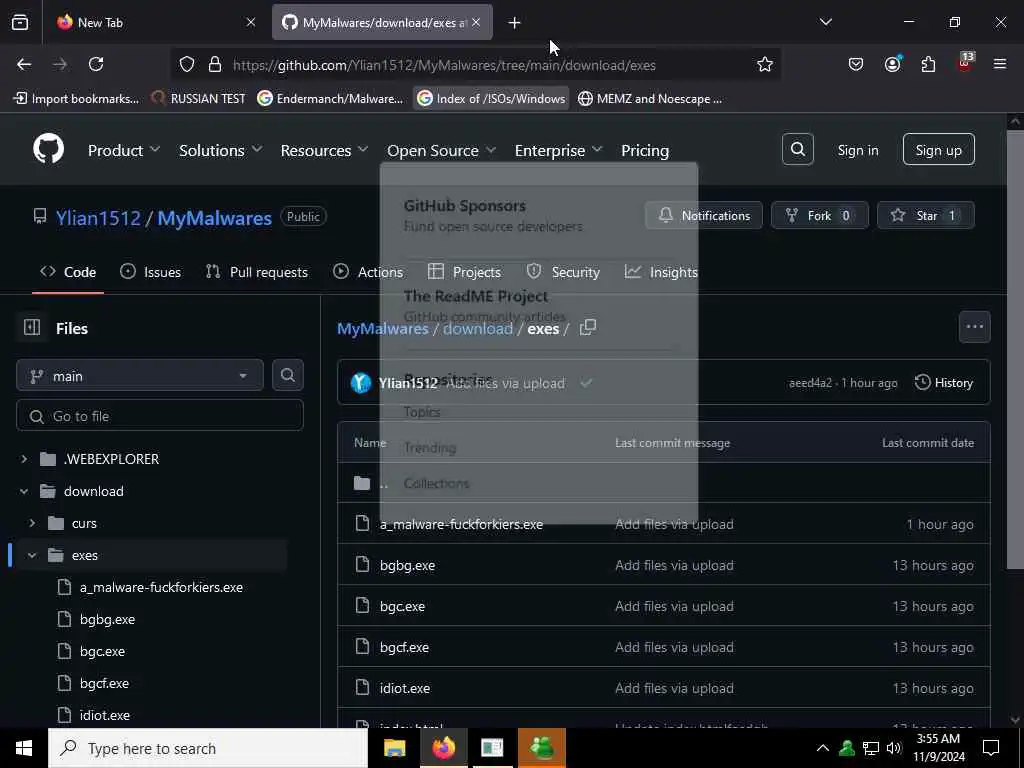Expand the Solutions navigation dropdown
The height and width of the screenshot is (768, 1024).
(x=220, y=150)
